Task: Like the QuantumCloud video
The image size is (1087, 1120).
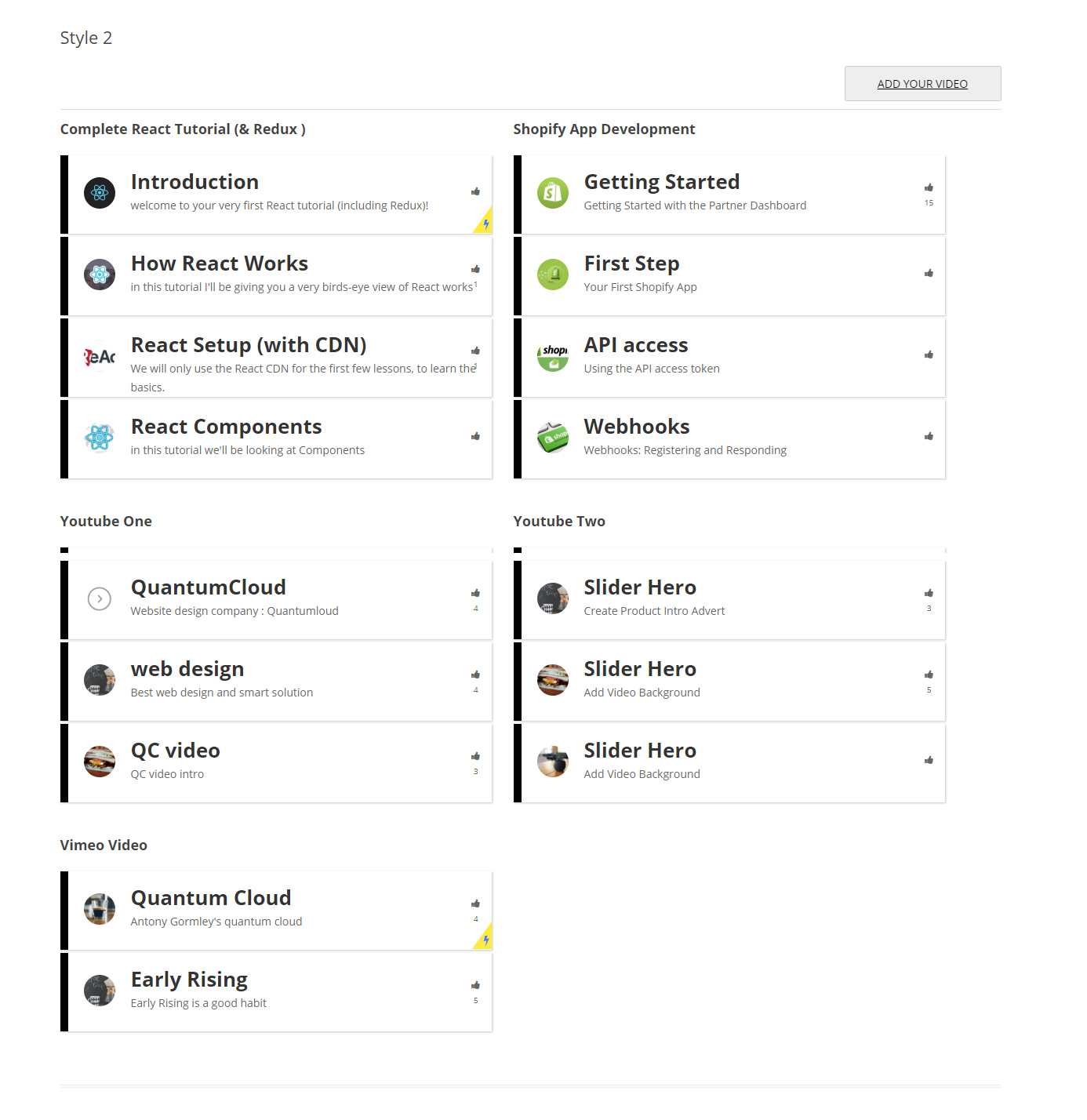Action: pyautogui.click(x=475, y=593)
